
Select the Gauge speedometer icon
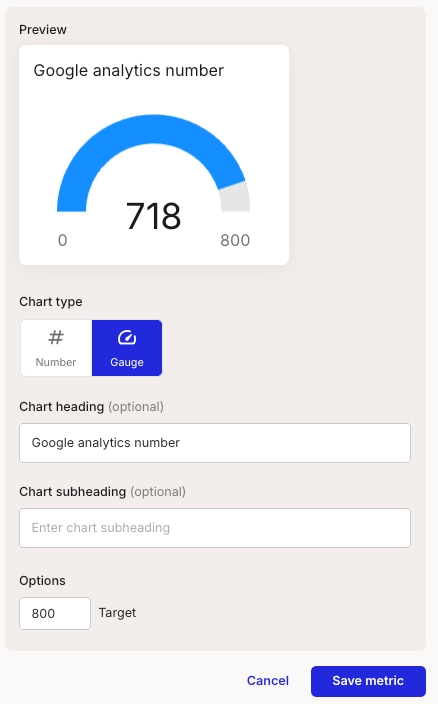pos(127,337)
